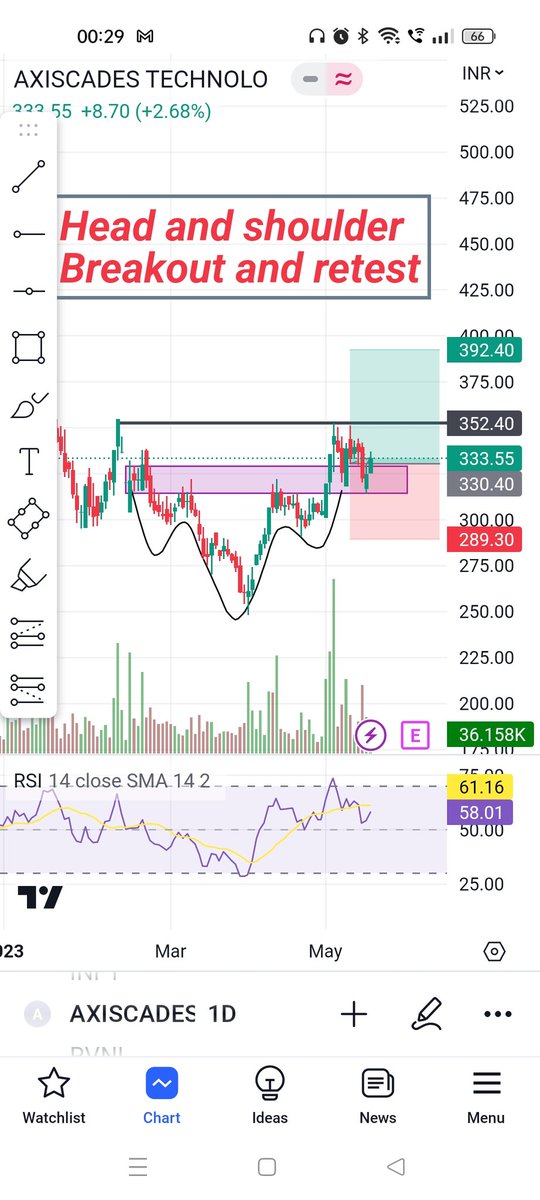Select the purple rectangle zone drawing
The height and width of the screenshot is (1200, 540).
[x=265, y=479]
